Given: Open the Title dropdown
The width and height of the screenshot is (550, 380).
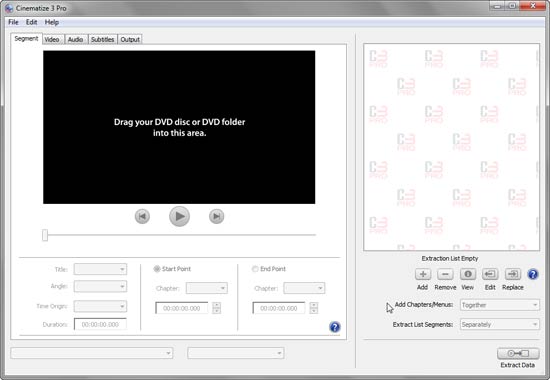Looking at the screenshot, I should (x=100, y=269).
